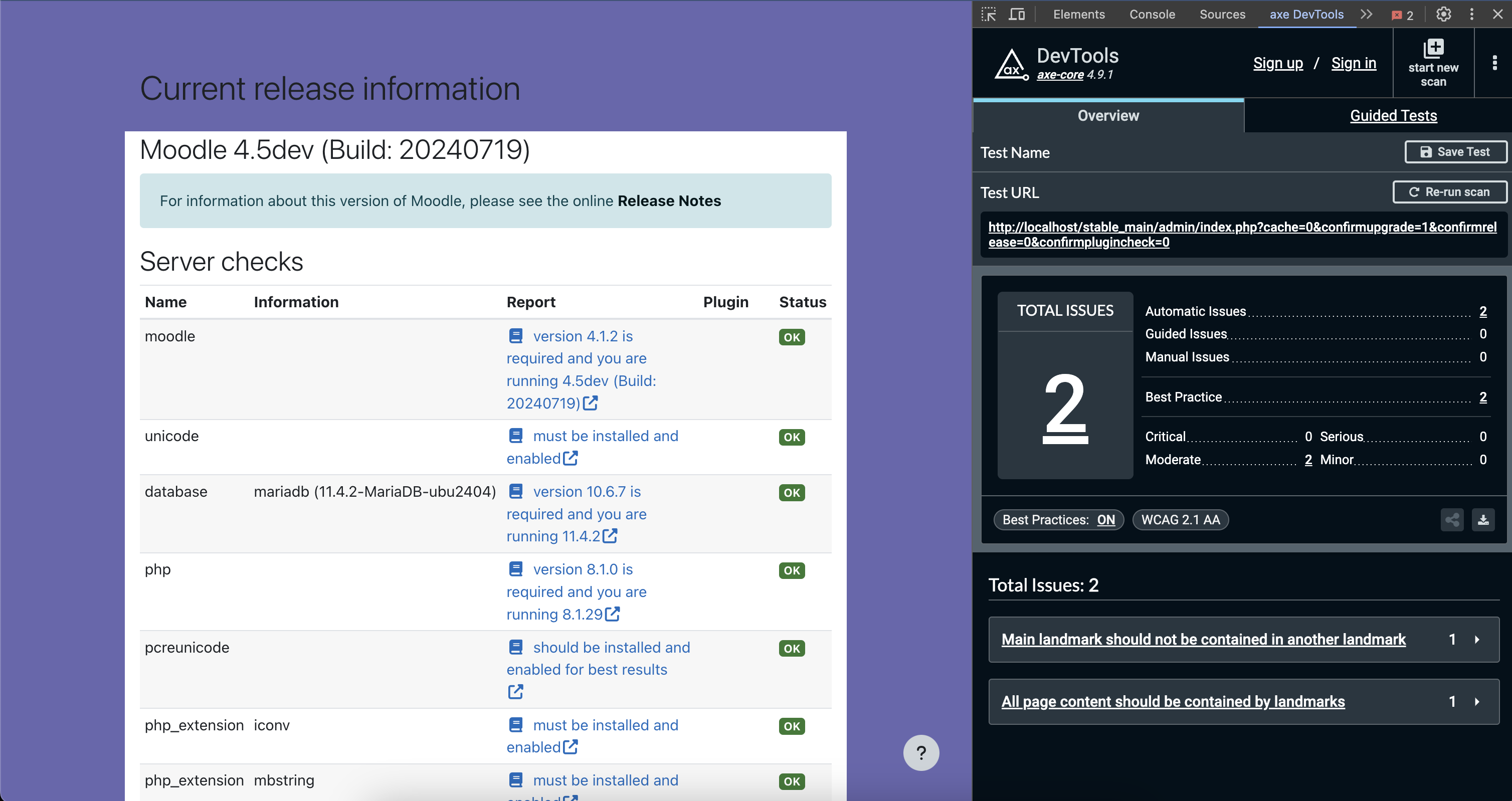Click the WCAG 2.1 AA standard pill

(x=1180, y=520)
